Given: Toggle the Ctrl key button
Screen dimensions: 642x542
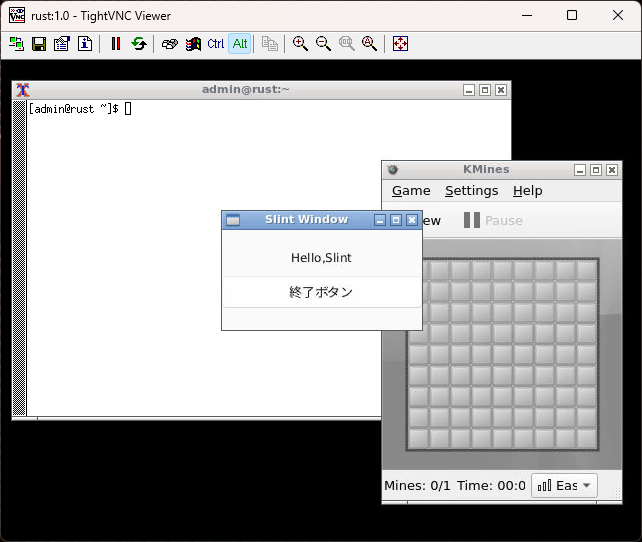Looking at the screenshot, I should pyautogui.click(x=216, y=44).
